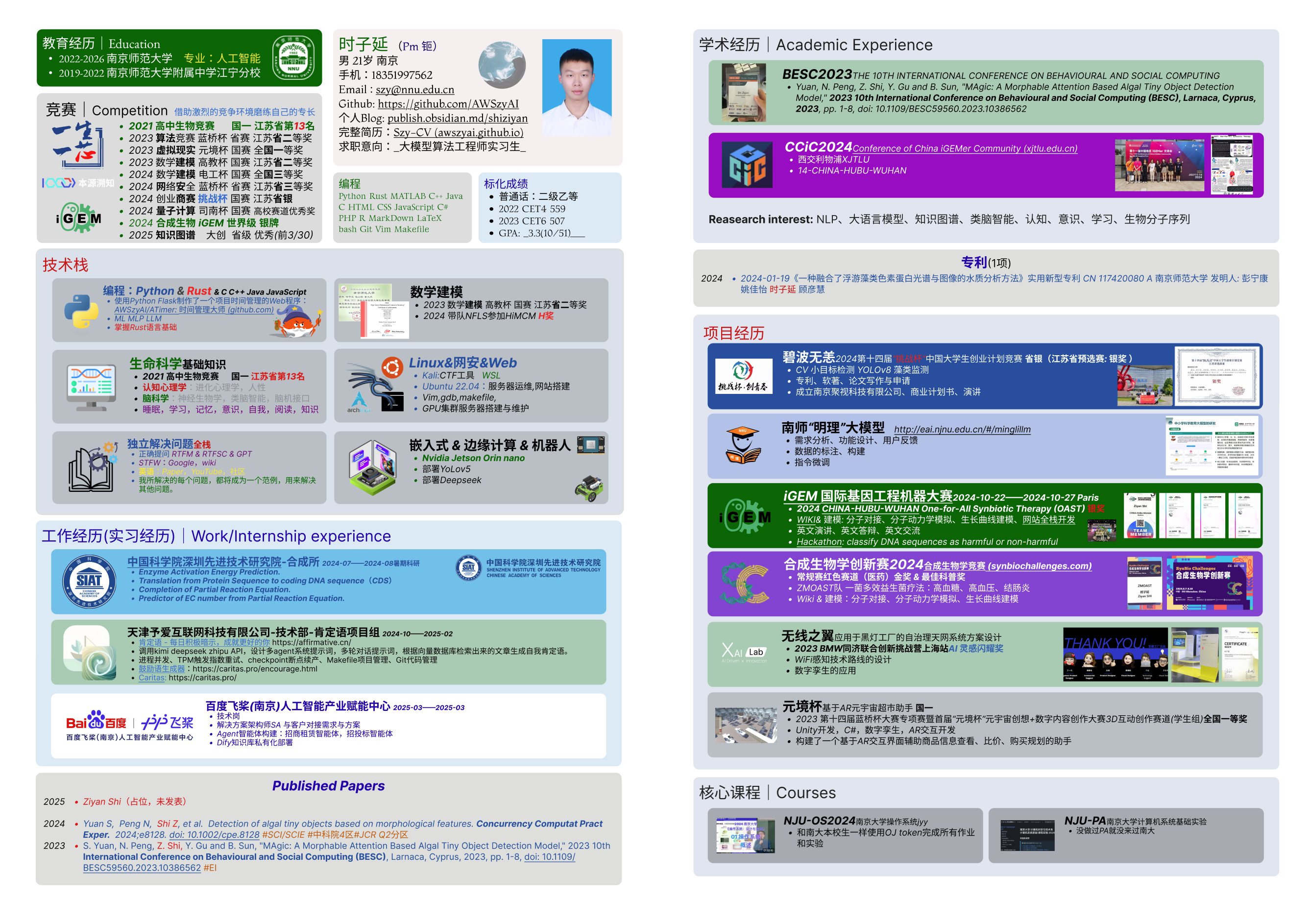Click the phone number 18351997562
Image resolution: width=1309 pixels, height=924 pixels.
pyautogui.click(x=402, y=75)
